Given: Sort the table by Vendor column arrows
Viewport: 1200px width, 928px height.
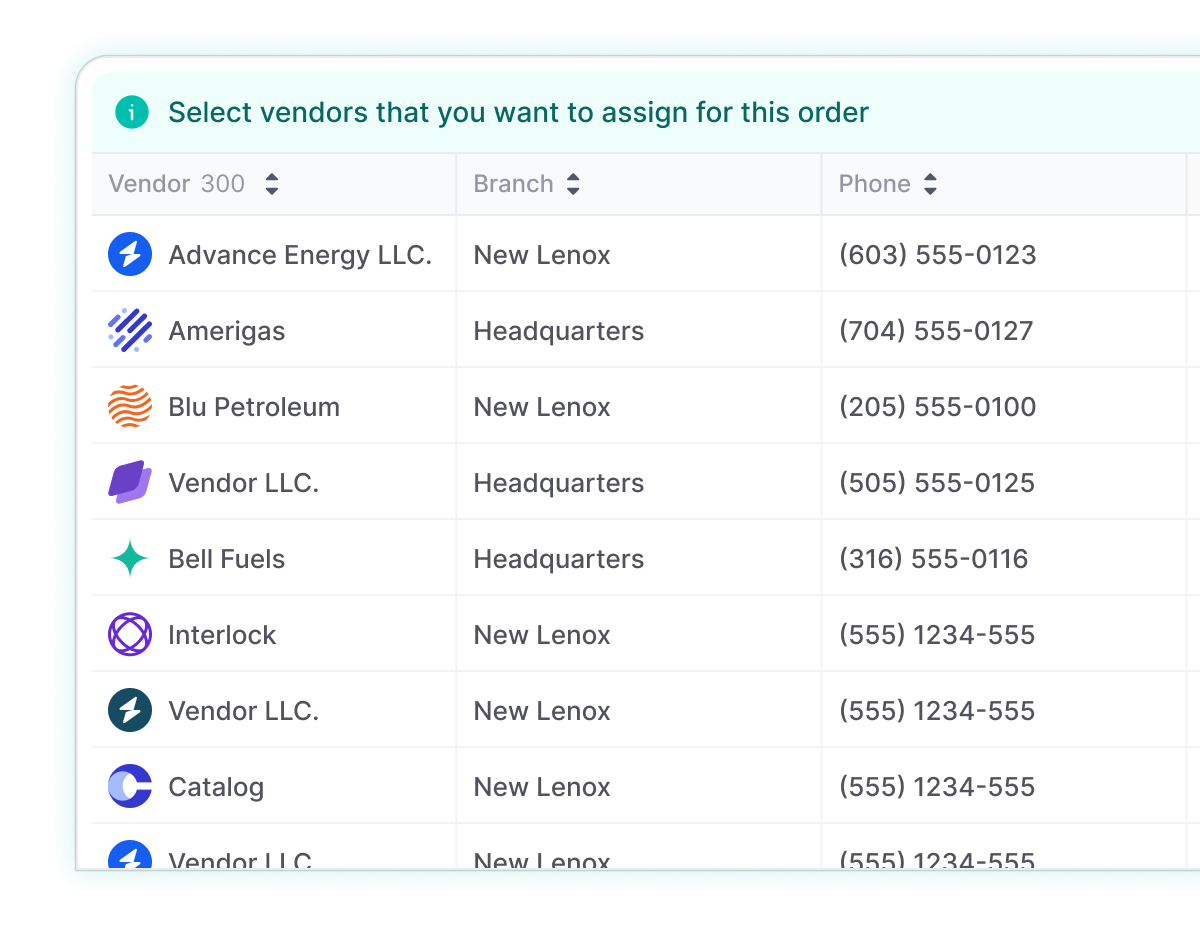Looking at the screenshot, I should point(271,184).
